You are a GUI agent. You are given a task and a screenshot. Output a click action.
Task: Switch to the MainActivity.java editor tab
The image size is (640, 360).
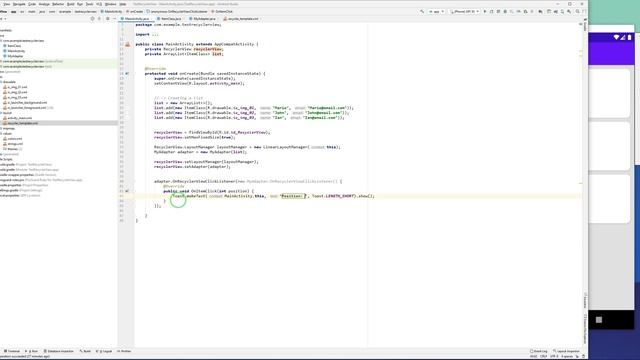tap(136, 19)
